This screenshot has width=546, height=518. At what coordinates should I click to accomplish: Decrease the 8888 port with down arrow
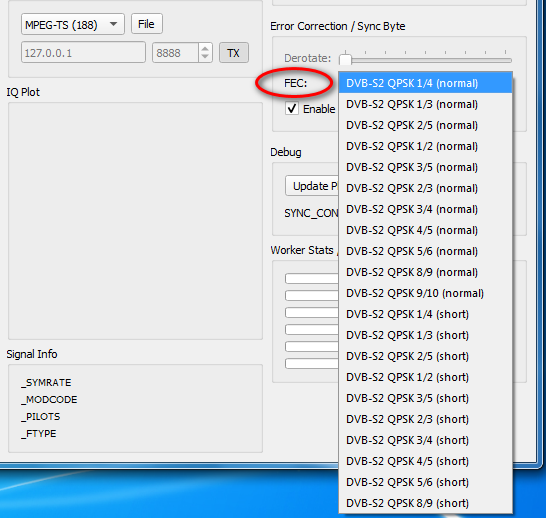tap(205, 57)
